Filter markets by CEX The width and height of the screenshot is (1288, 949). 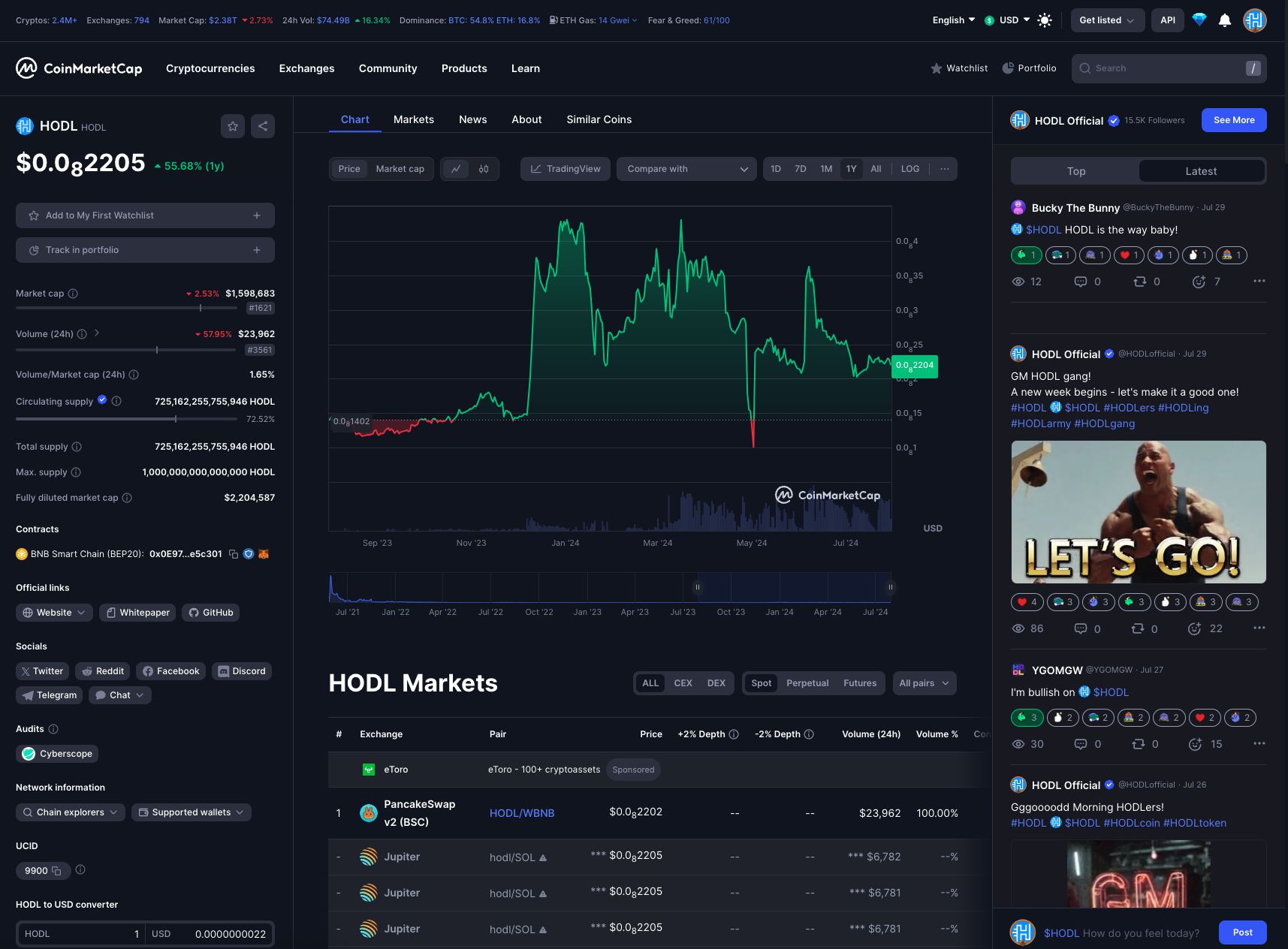(x=683, y=683)
